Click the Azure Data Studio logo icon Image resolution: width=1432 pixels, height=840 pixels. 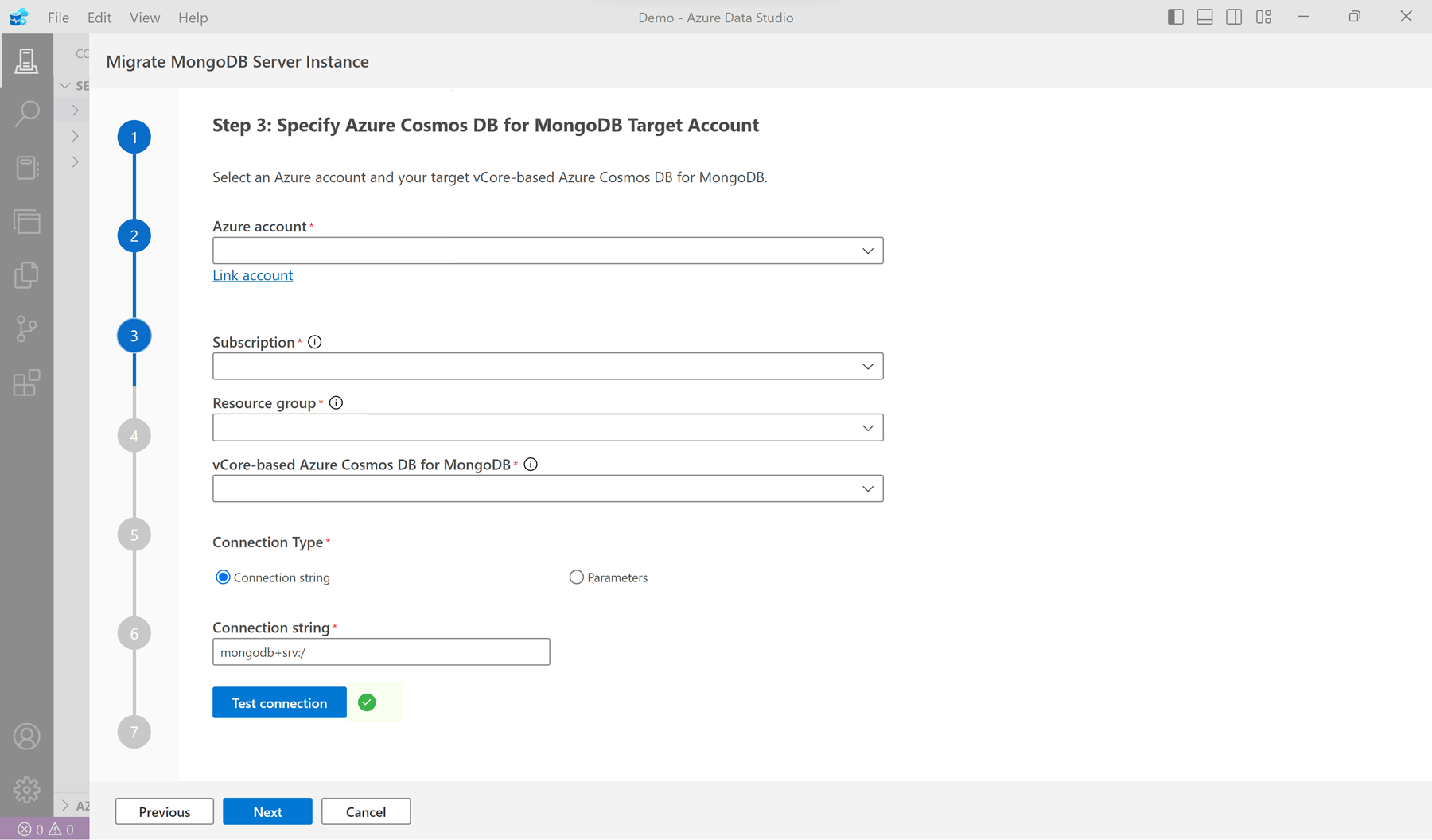click(x=19, y=17)
